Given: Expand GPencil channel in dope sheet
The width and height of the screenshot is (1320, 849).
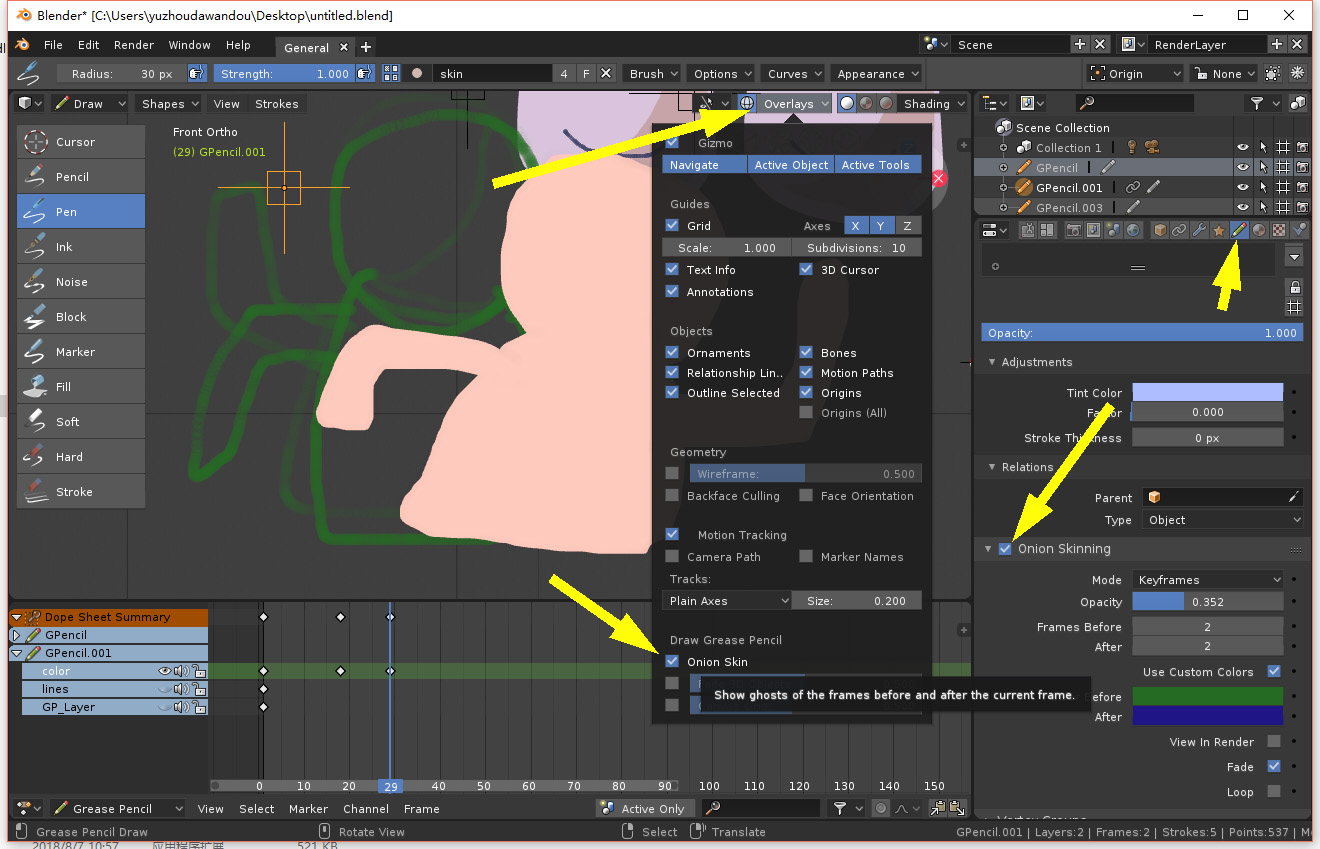Looking at the screenshot, I should [16, 635].
